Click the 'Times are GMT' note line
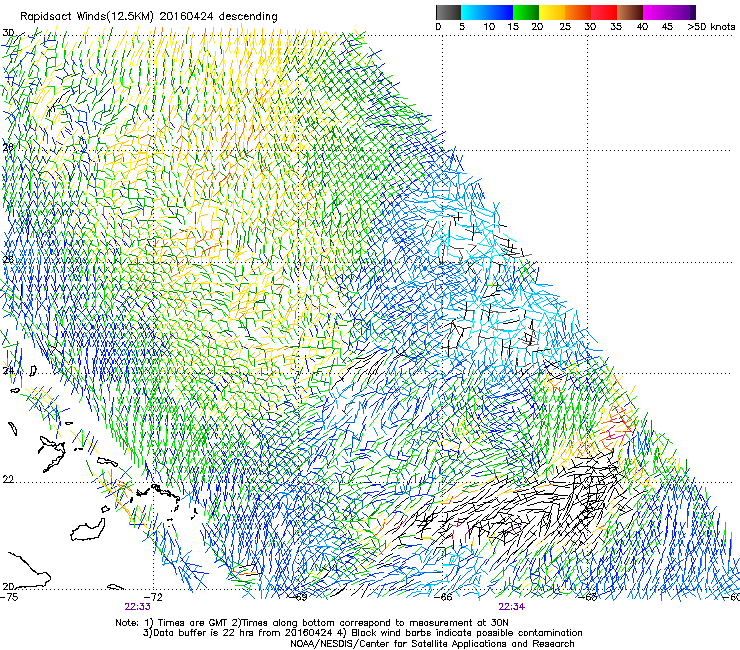The height and width of the screenshot is (650, 740). tap(311, 623)
